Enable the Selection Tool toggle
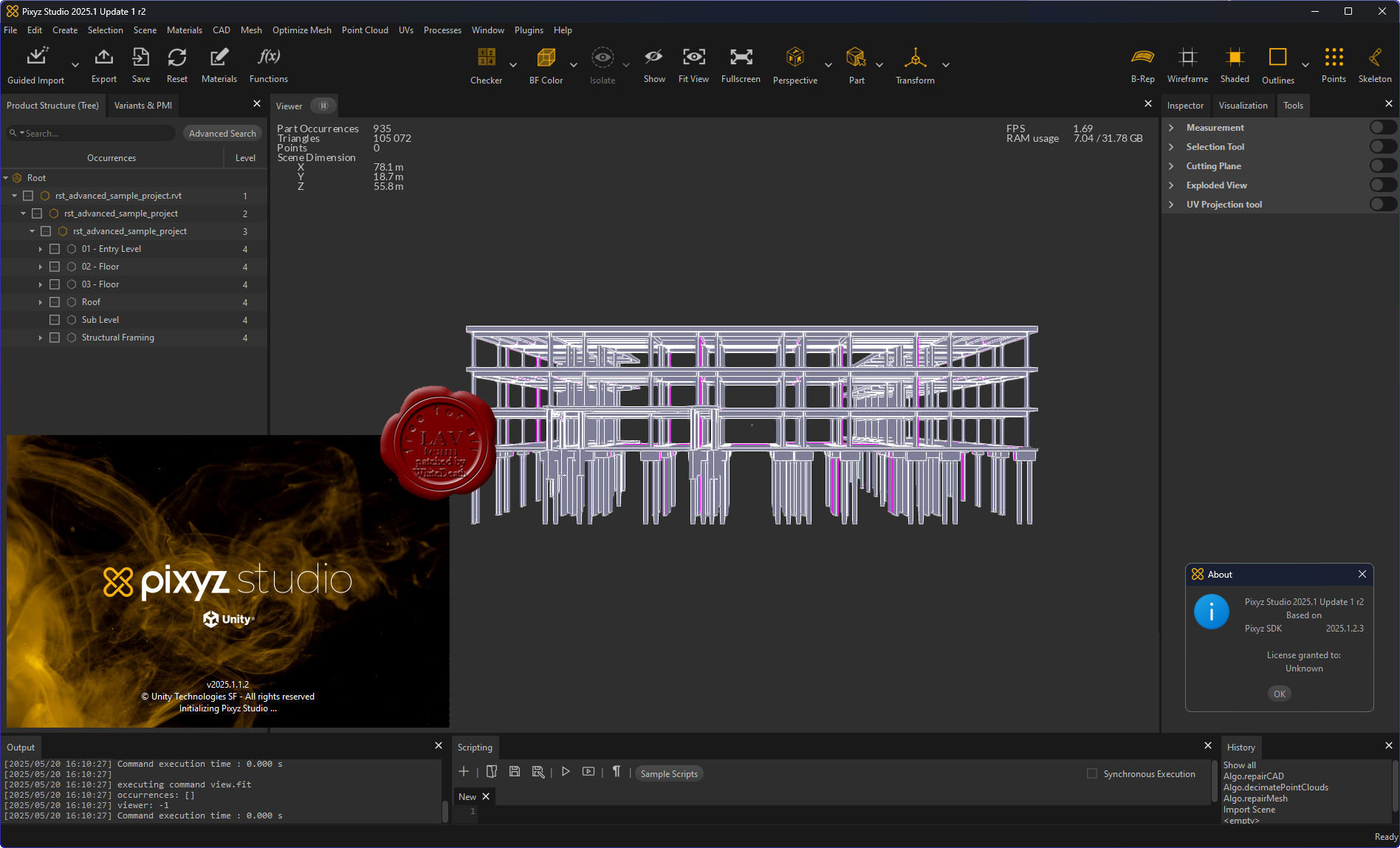Image resolution: width=1400 pixels, height=848 pixels. click(1382, 146)
